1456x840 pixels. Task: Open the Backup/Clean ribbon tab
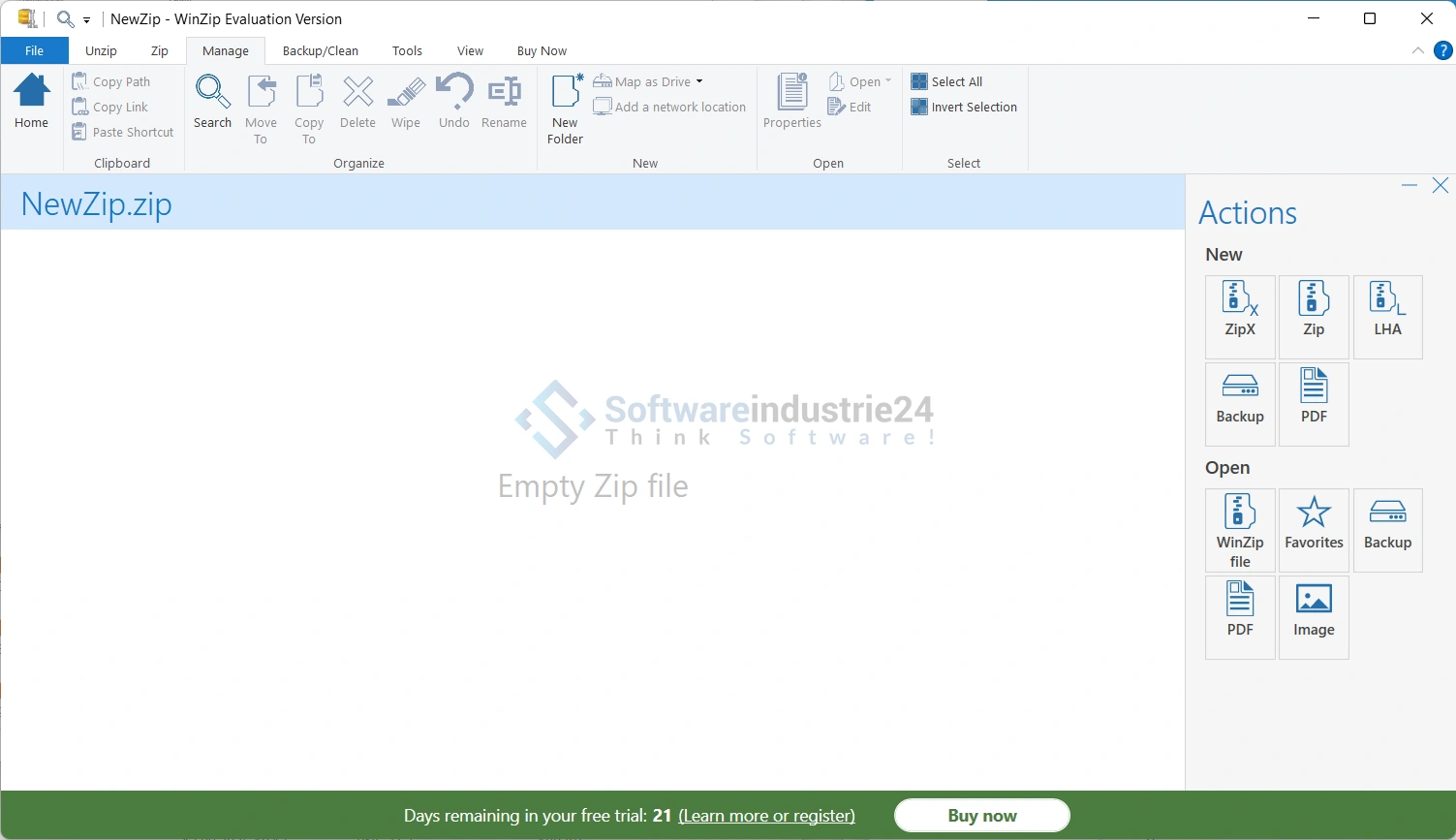[x=321, y=51]
